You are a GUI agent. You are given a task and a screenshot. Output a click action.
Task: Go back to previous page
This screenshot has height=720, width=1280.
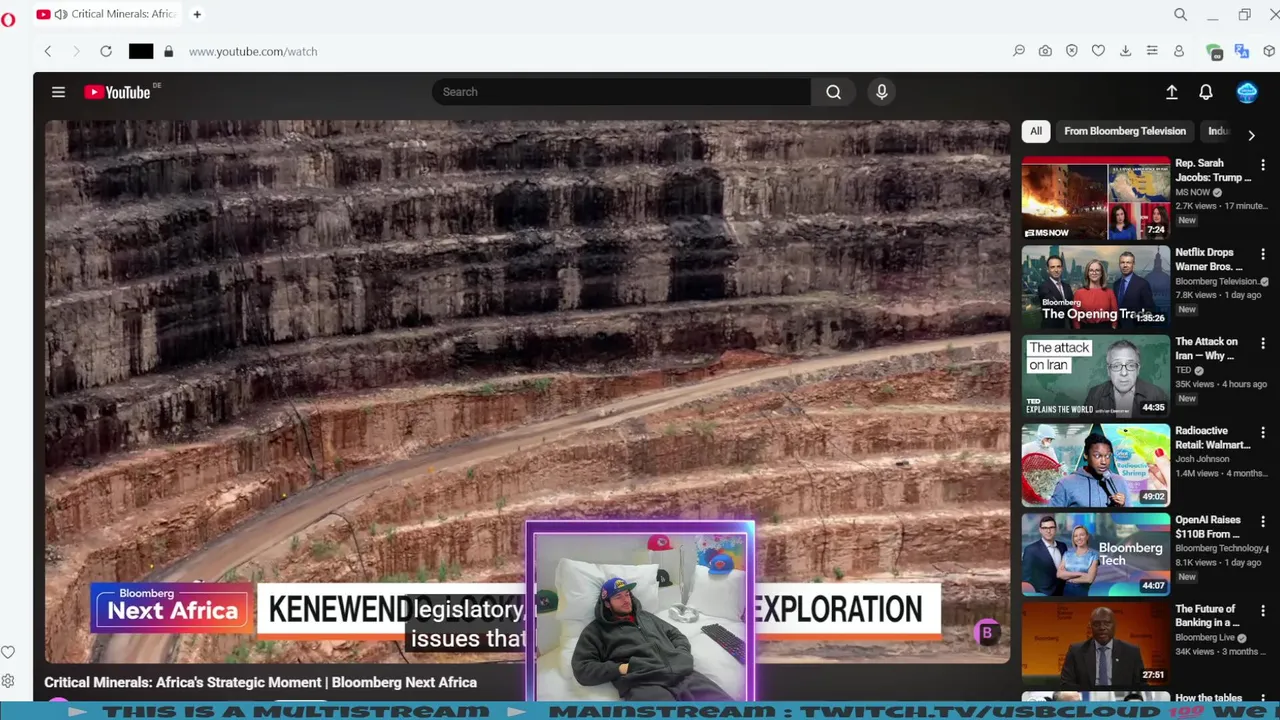click(x=47, y=51)
